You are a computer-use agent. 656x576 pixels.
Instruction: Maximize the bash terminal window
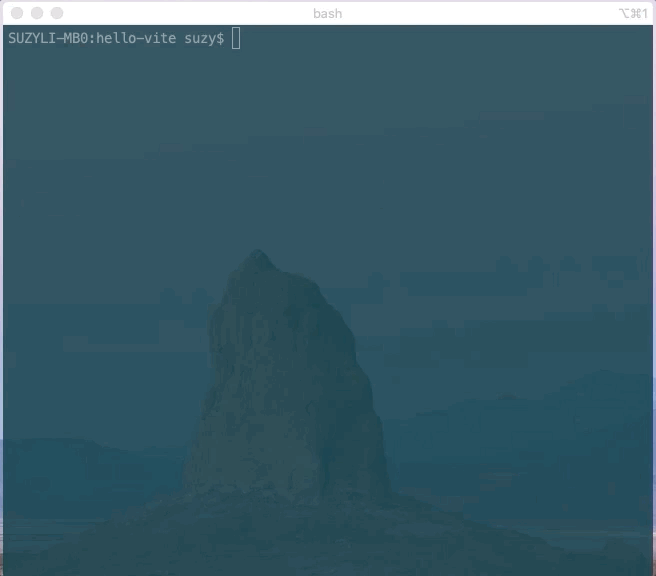pos(57,13)
